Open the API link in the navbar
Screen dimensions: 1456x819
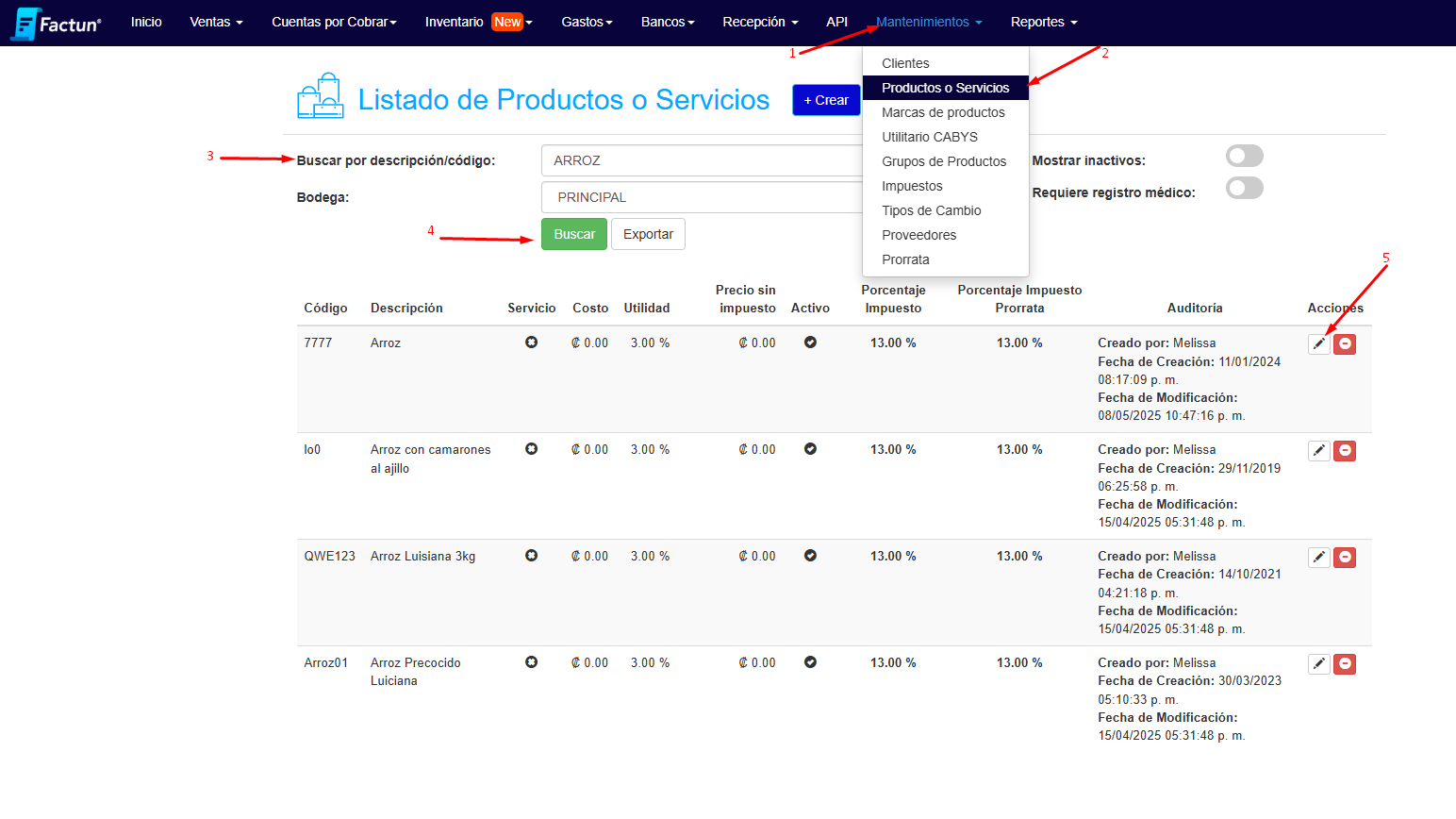coord(836,22)
